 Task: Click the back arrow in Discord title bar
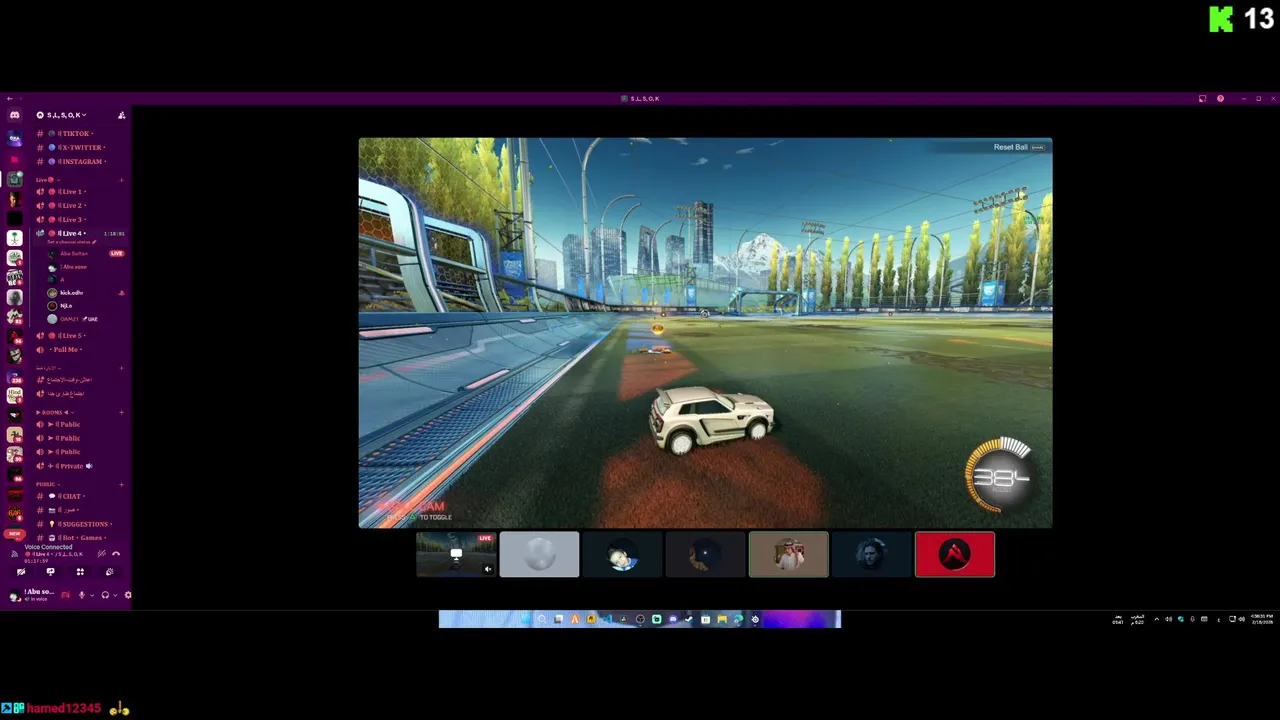coord(9,99)
